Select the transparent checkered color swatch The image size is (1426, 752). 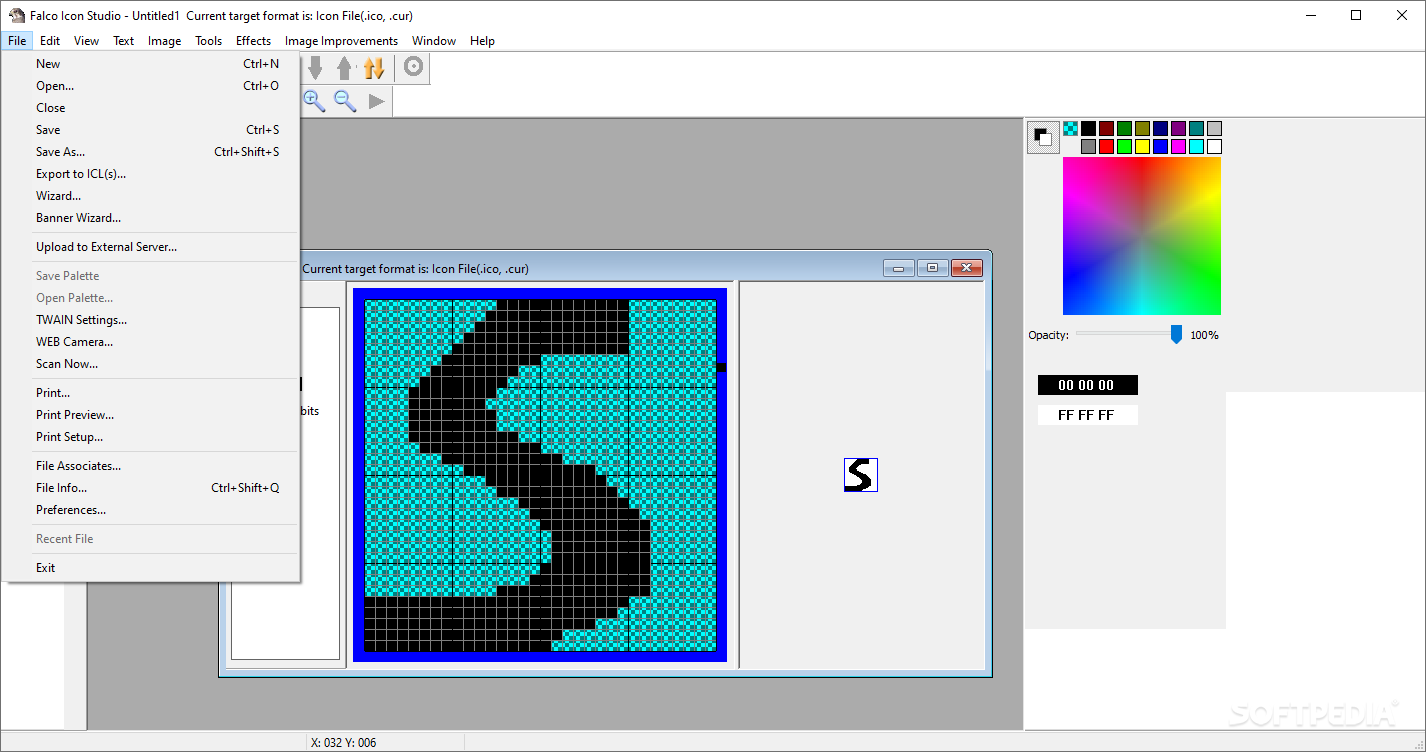tap(1070, 128)
